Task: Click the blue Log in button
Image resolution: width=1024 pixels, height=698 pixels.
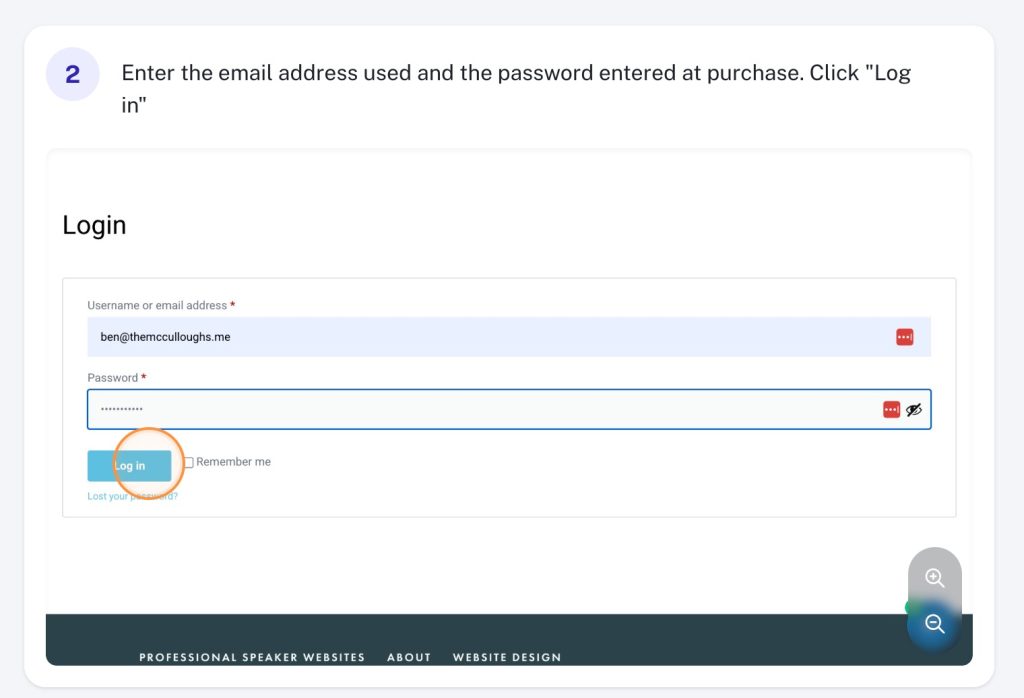Action: point(129,466)
